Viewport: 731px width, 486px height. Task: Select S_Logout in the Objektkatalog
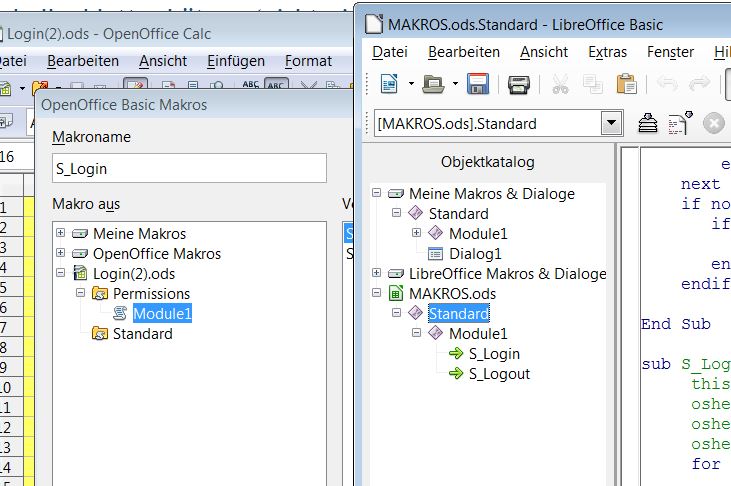(x=498, y=374)
